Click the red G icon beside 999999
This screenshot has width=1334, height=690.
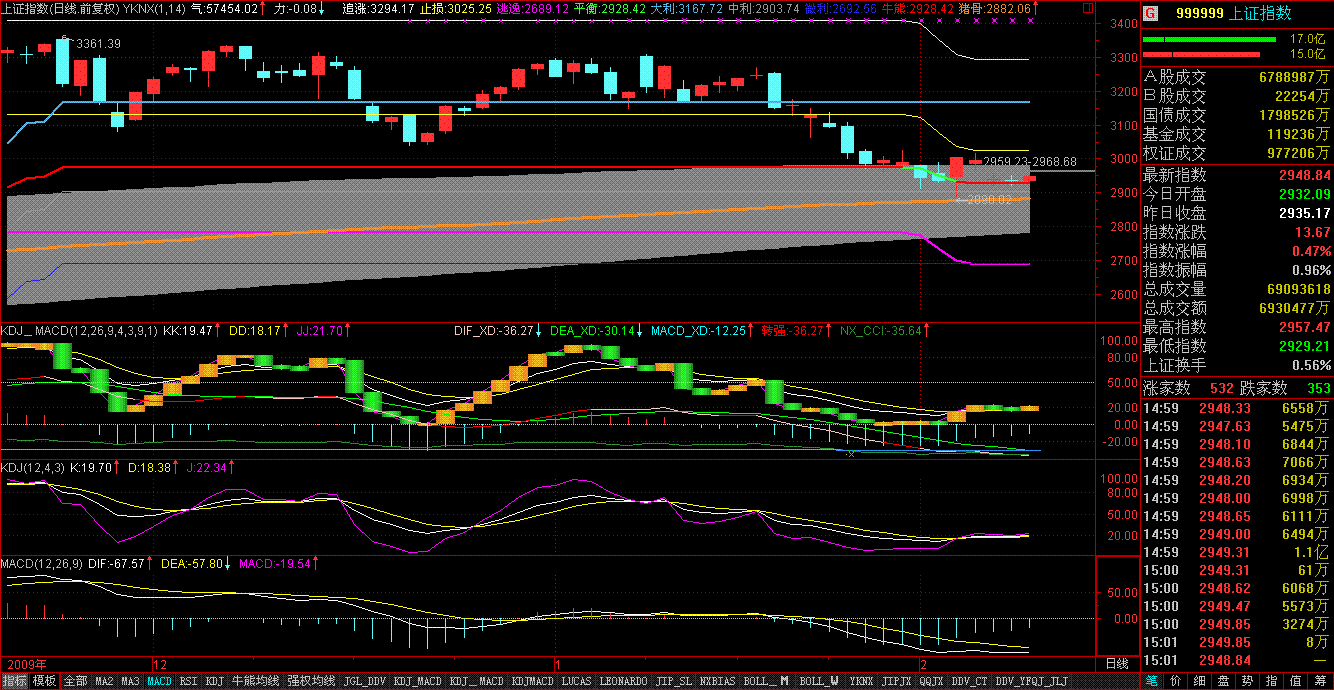click(x=1151, y=14)
